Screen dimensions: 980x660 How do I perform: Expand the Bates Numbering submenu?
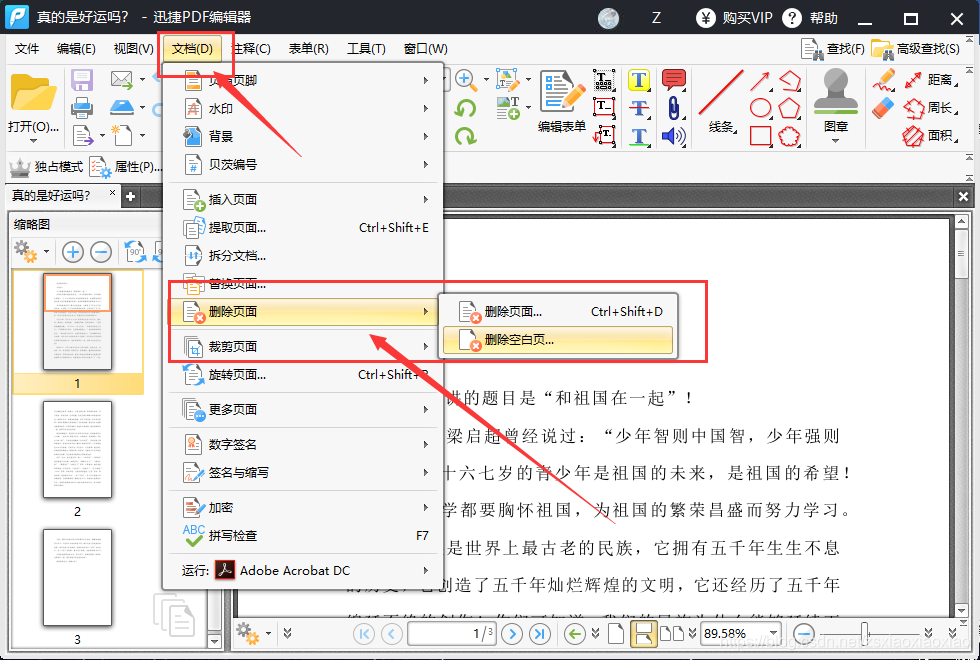pos(302,164)
